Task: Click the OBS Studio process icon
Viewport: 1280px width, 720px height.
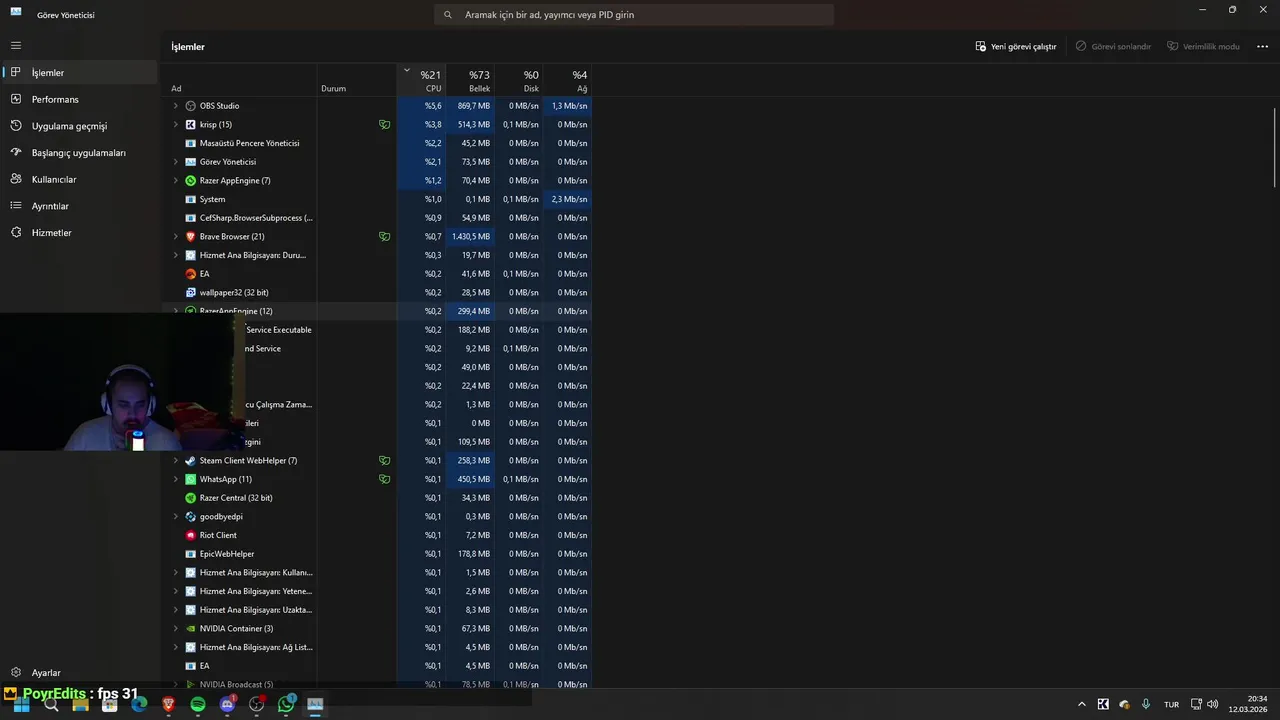Action: pos(191,106)
